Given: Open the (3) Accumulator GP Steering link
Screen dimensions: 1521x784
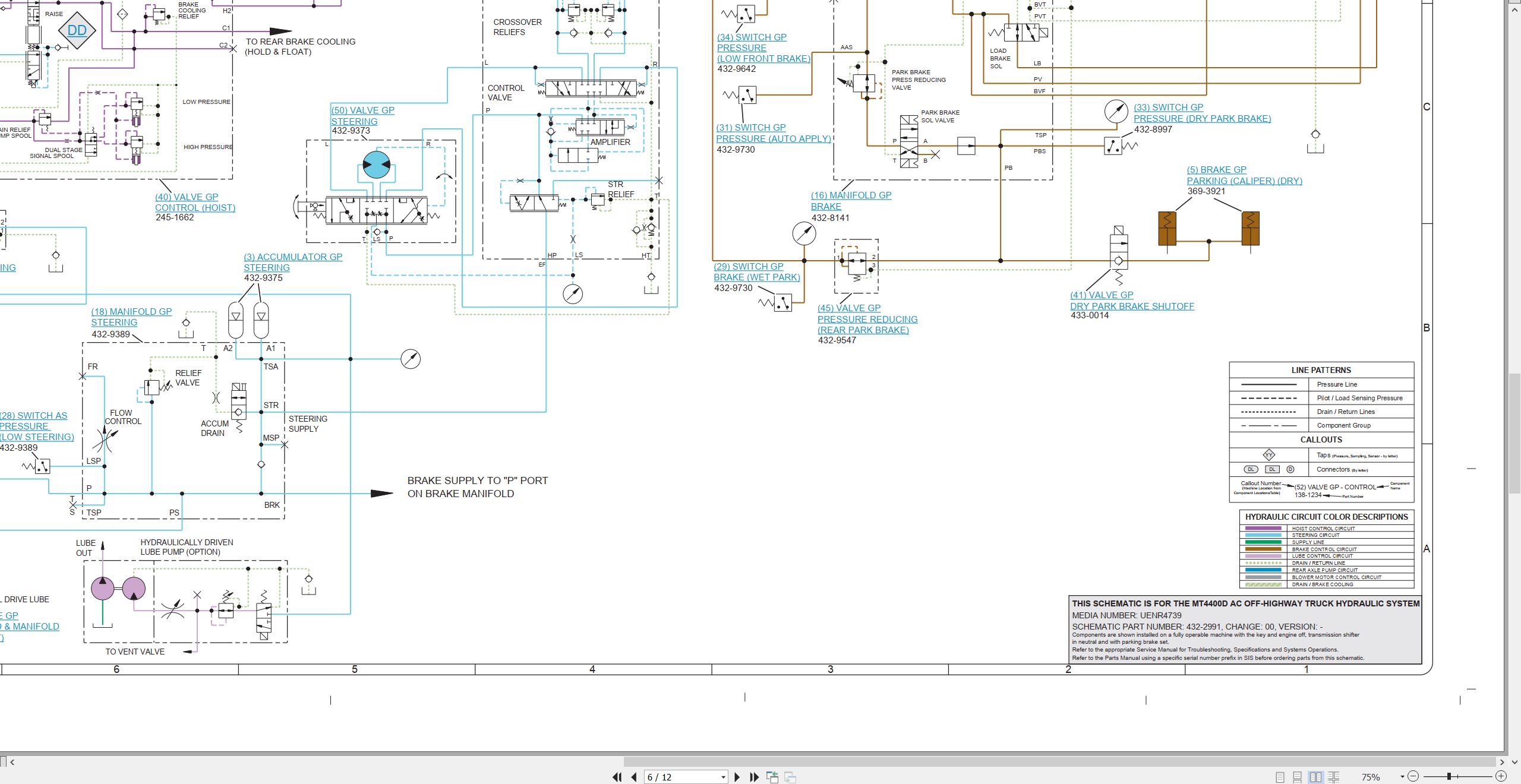Looking at the screenshot, I should (293, 263).
